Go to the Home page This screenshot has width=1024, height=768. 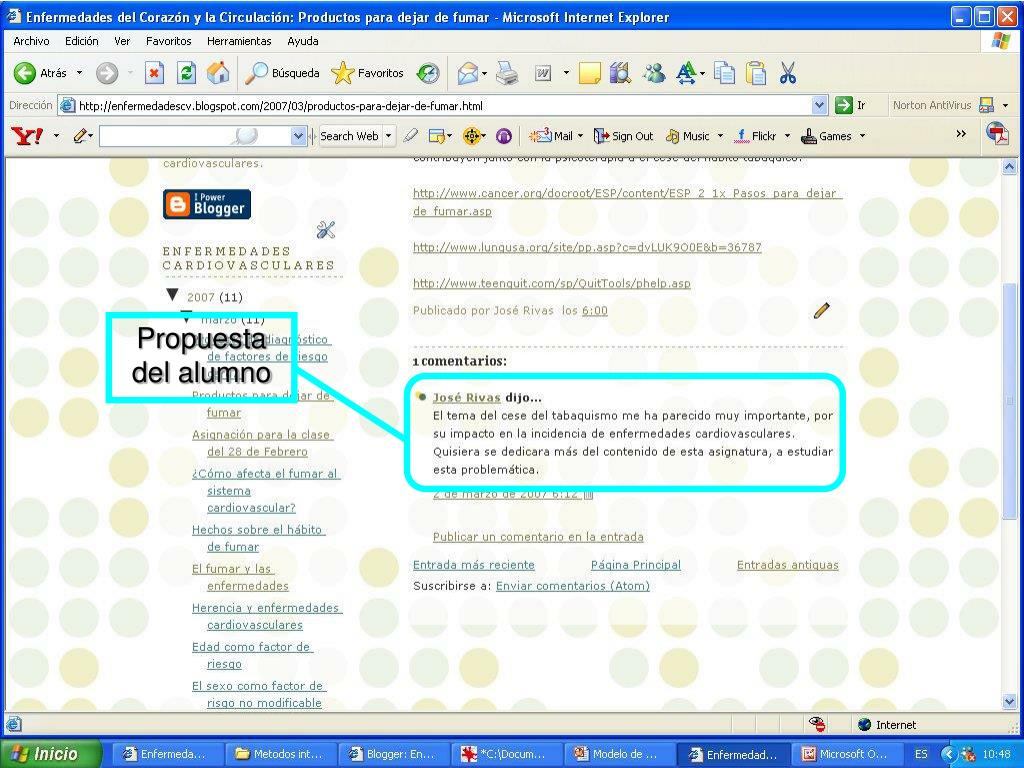click(x=218, y=73)
